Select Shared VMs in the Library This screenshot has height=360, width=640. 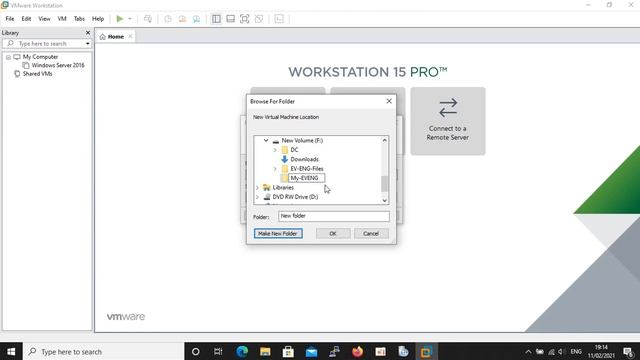pyautogui.click(x=38, y=74)
